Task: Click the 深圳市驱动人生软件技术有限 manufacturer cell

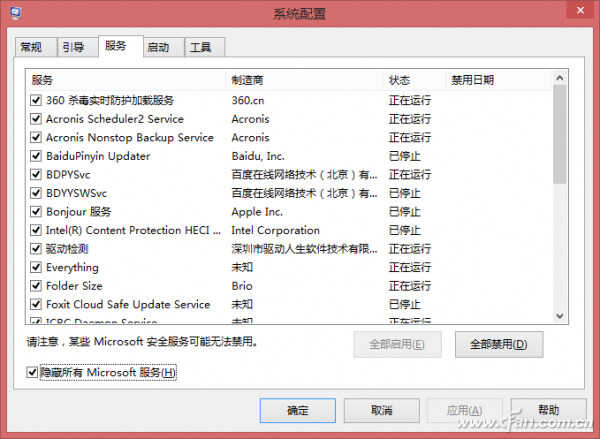Action: (305, 249)
